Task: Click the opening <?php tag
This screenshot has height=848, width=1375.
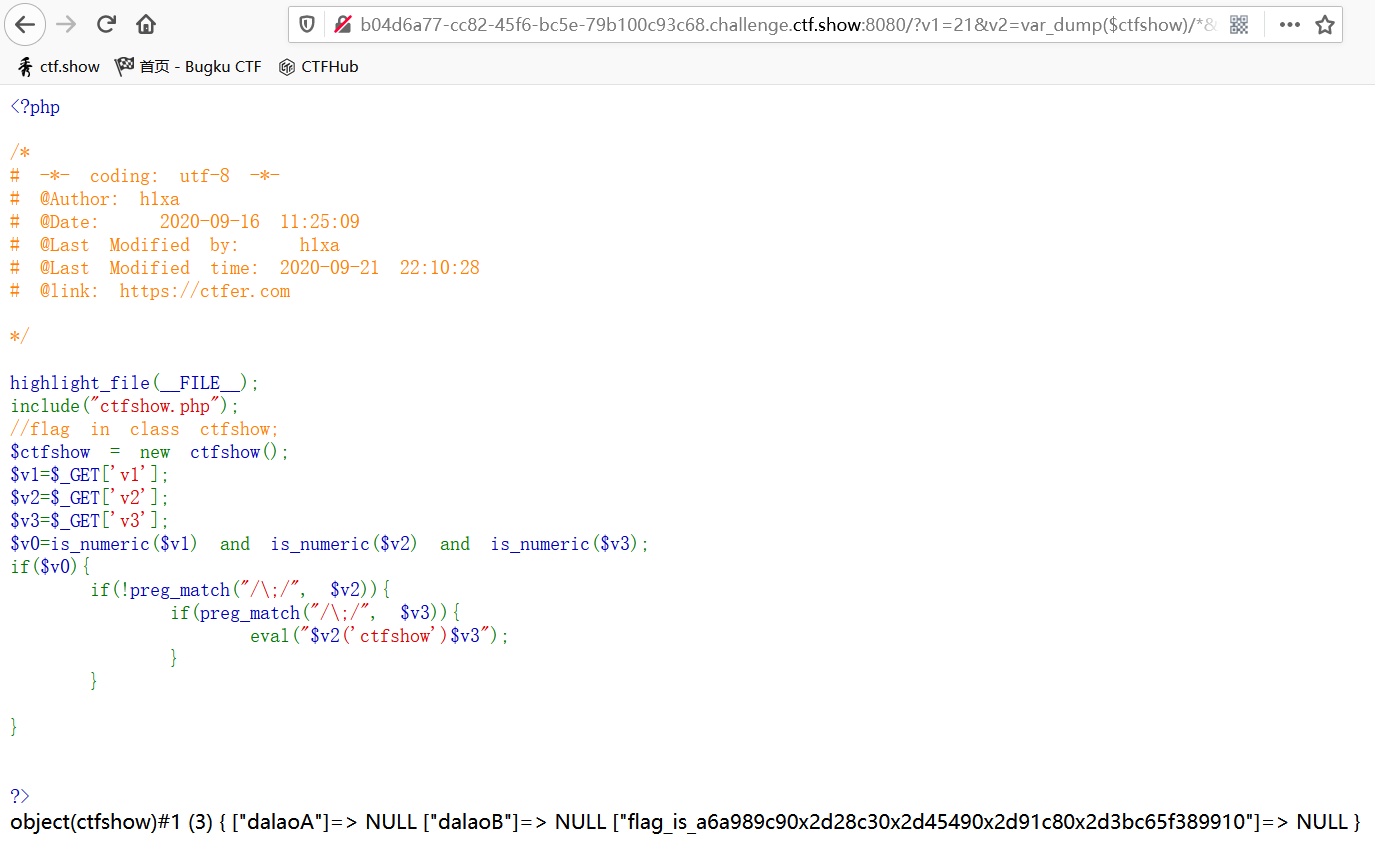Action: 35,106
